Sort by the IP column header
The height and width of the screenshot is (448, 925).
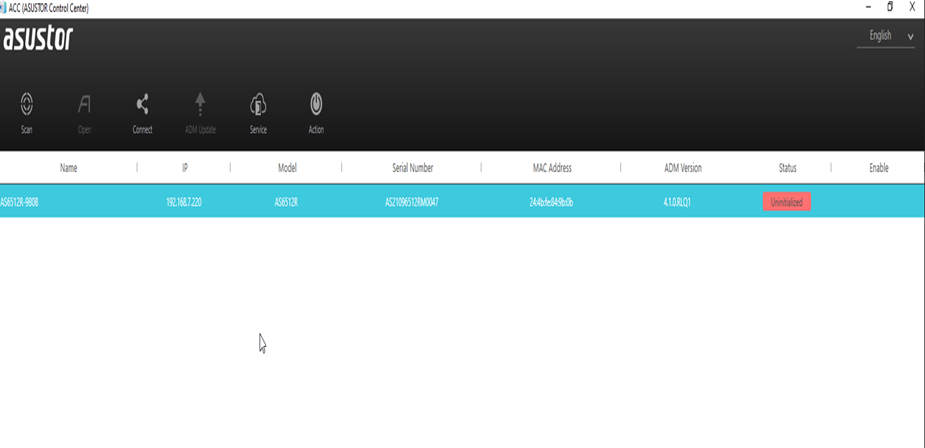click(x=185, y=168)
